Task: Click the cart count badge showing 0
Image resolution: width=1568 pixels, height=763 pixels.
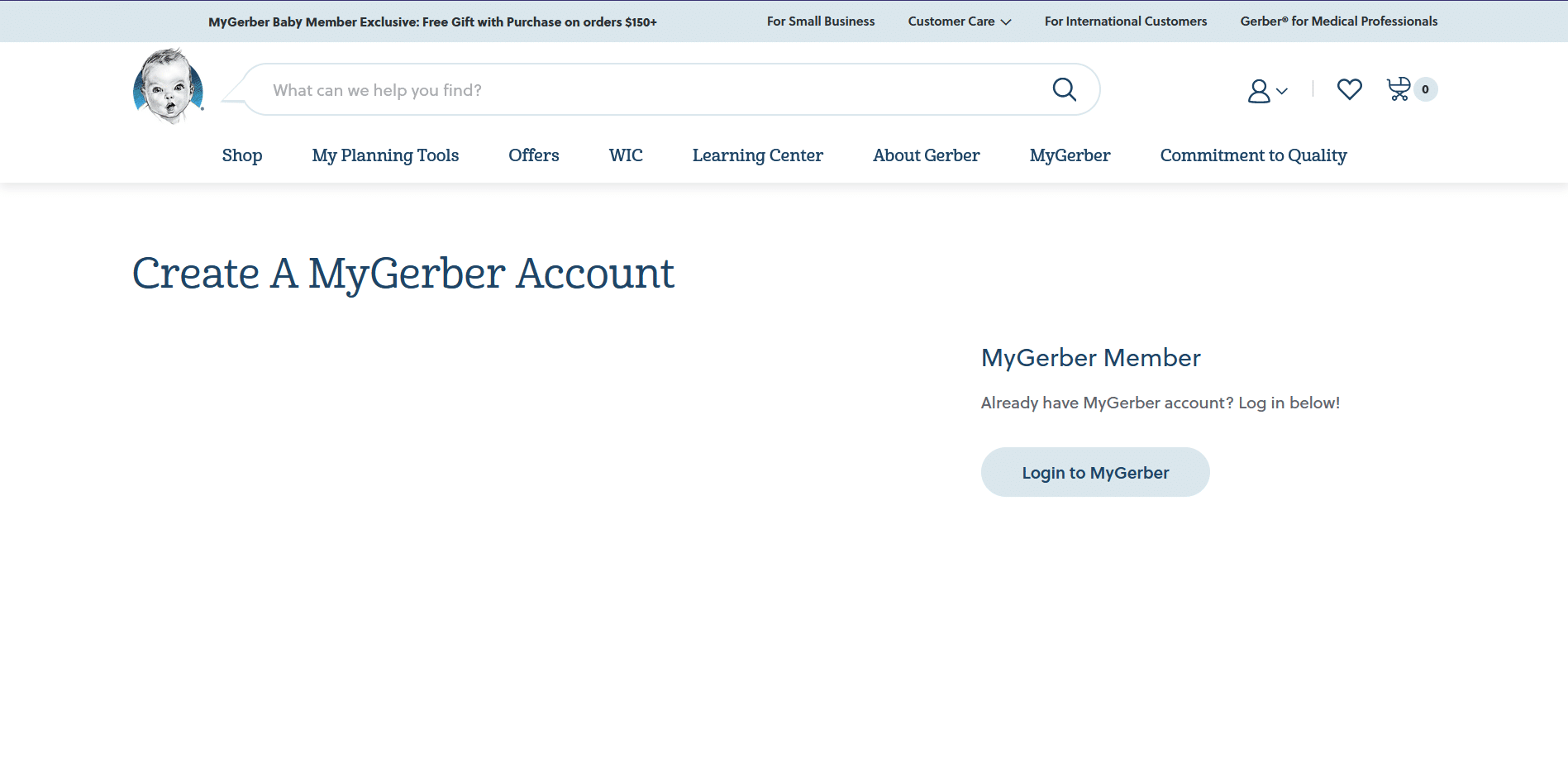Action: 1425,89
